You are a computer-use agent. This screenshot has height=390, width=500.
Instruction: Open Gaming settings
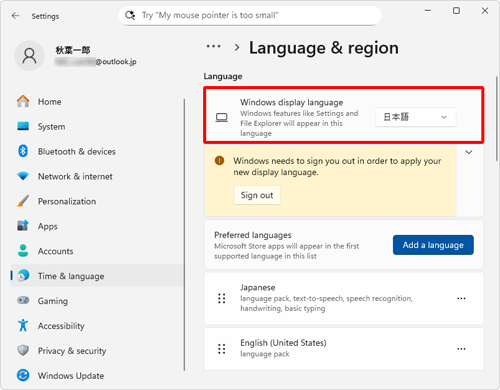[x=97, y=300]
